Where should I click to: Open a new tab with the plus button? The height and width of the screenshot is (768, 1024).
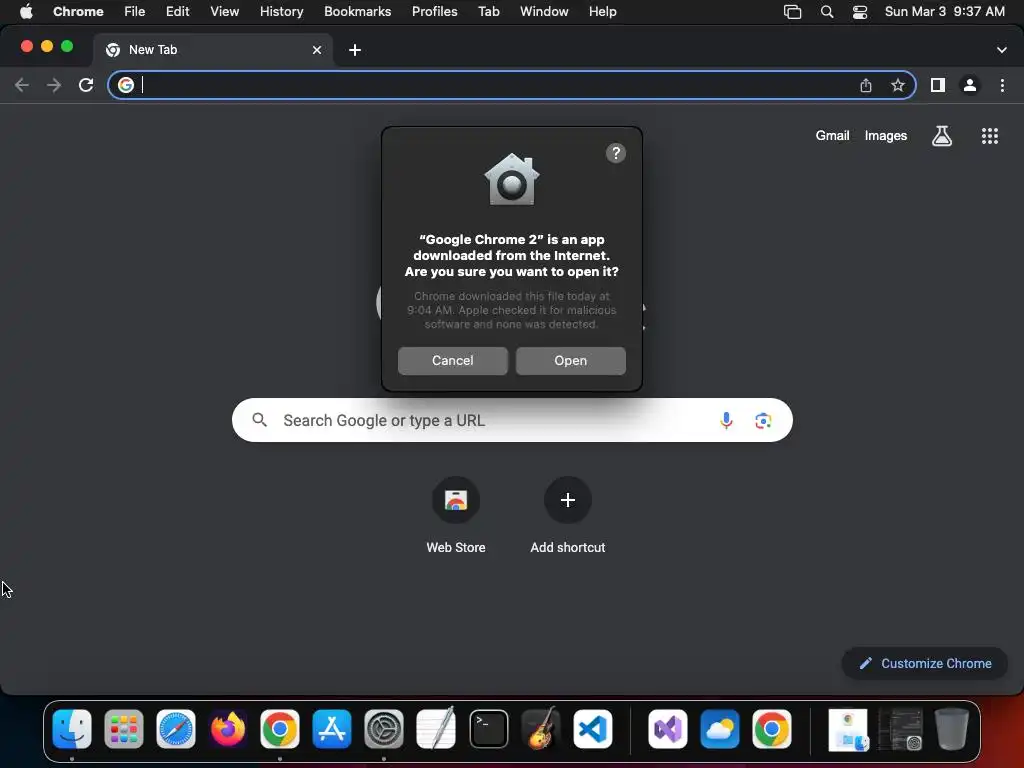pyautogui.click(x=355, y=50)
